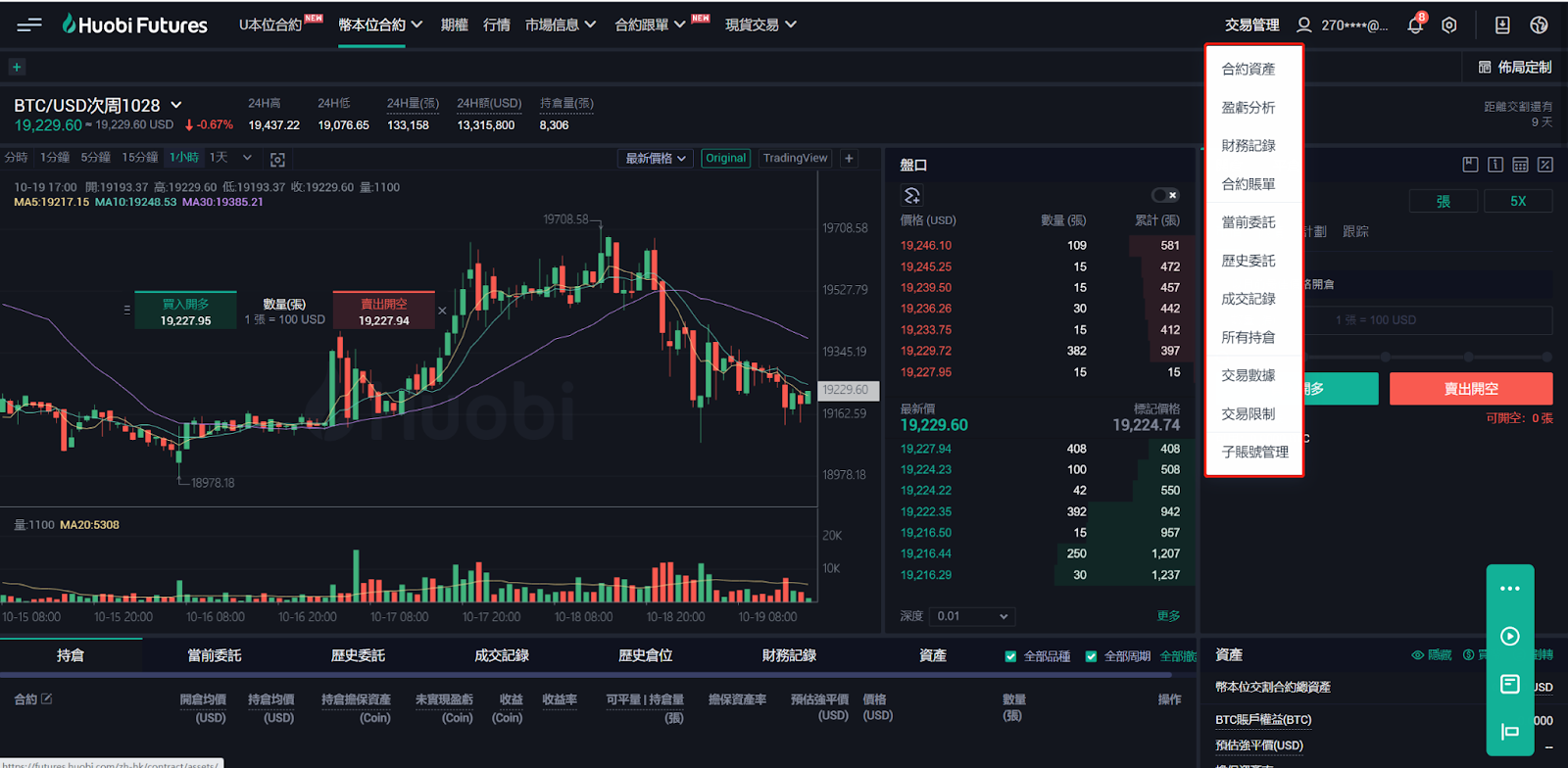Open the language globe icon
Viewport: 1568px width, 768px height.
click(x=1539, y=25)
